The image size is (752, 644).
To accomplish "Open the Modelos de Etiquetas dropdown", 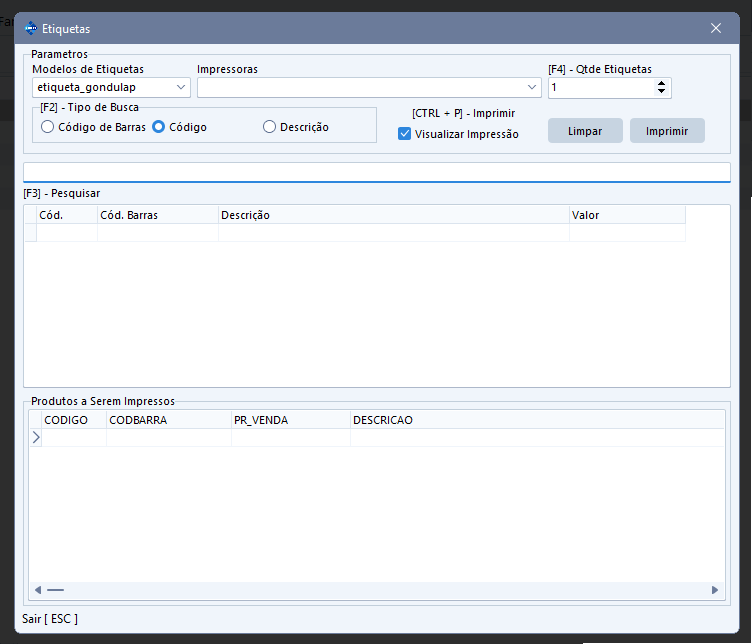I will (x=181, y=88).
